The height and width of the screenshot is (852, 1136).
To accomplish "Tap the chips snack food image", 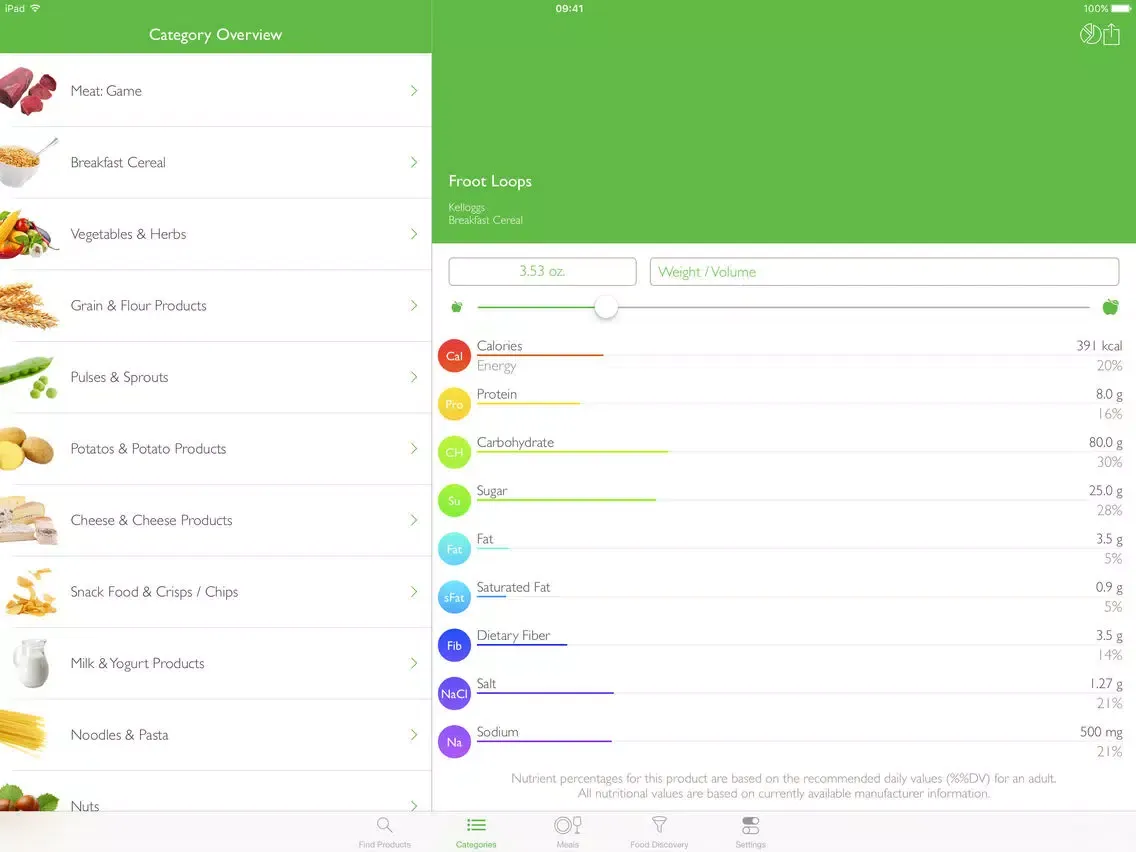I will 30,592.
